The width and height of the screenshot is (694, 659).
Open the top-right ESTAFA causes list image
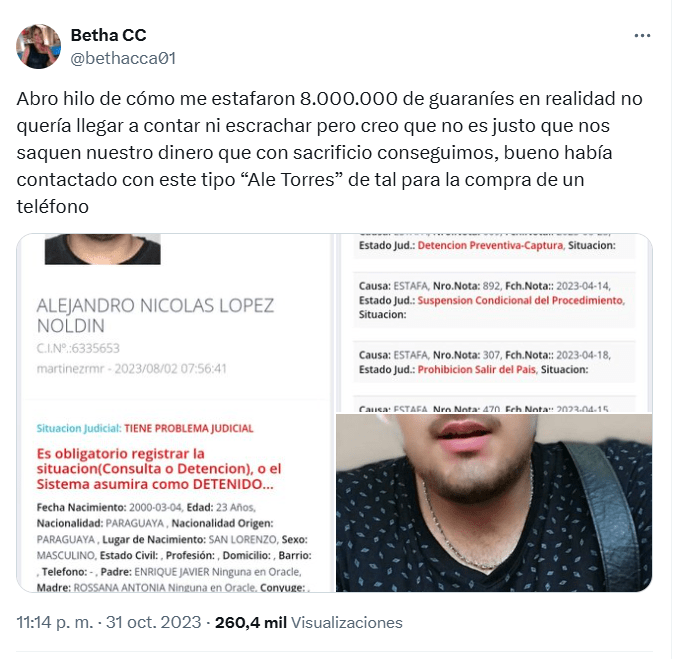[x=494, y=323]
